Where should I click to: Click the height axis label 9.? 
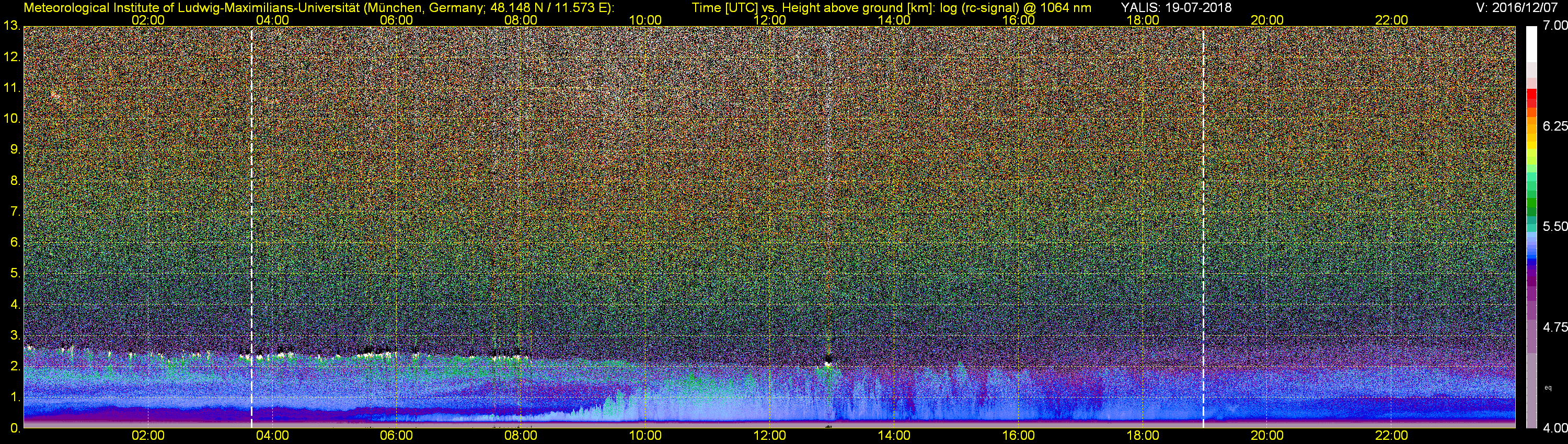coord(15,149)
